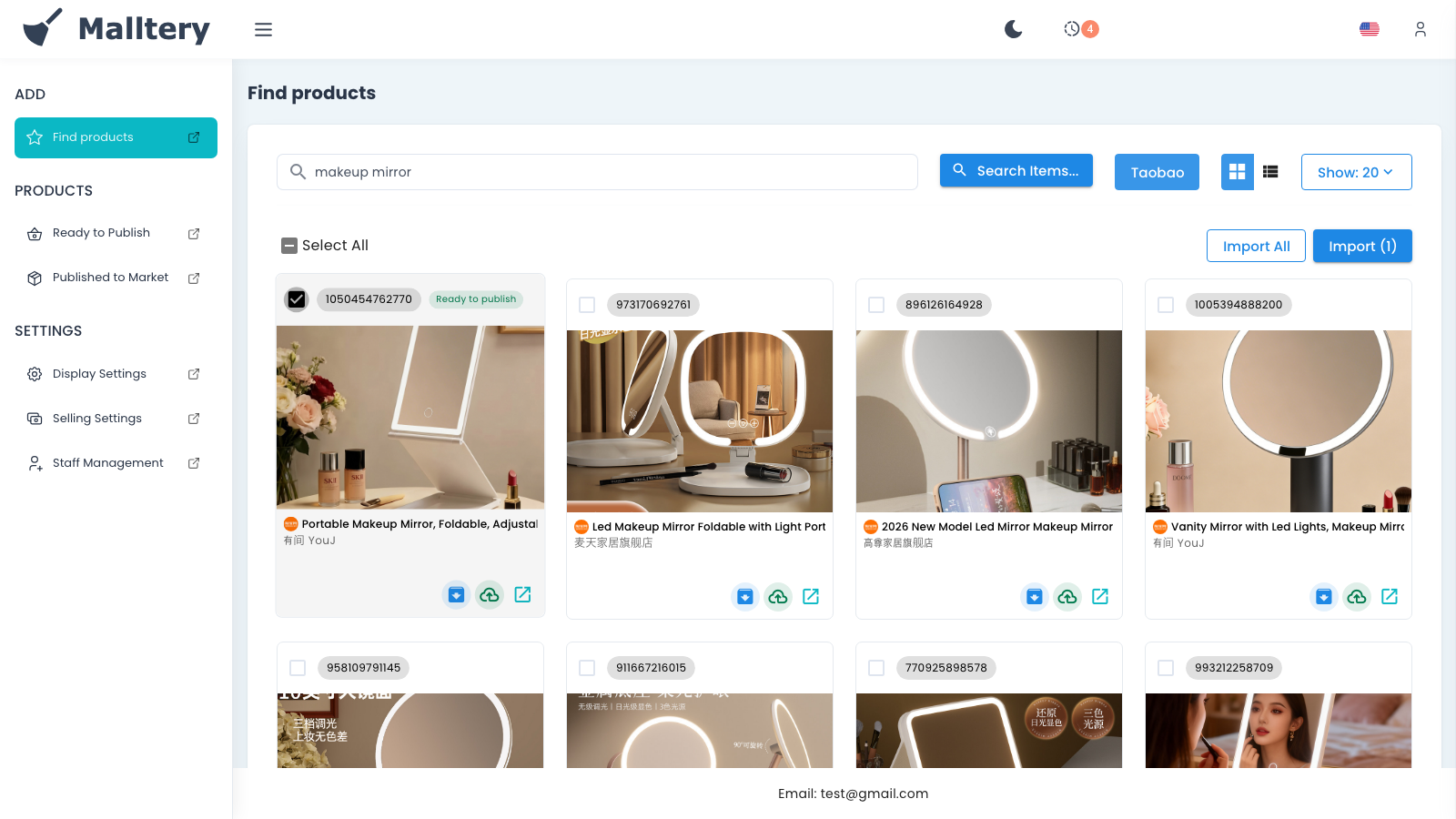1456x819 pixels.
Task: Open the Vanity Mirror with Led Lights image
Action: click(1279, 421)
